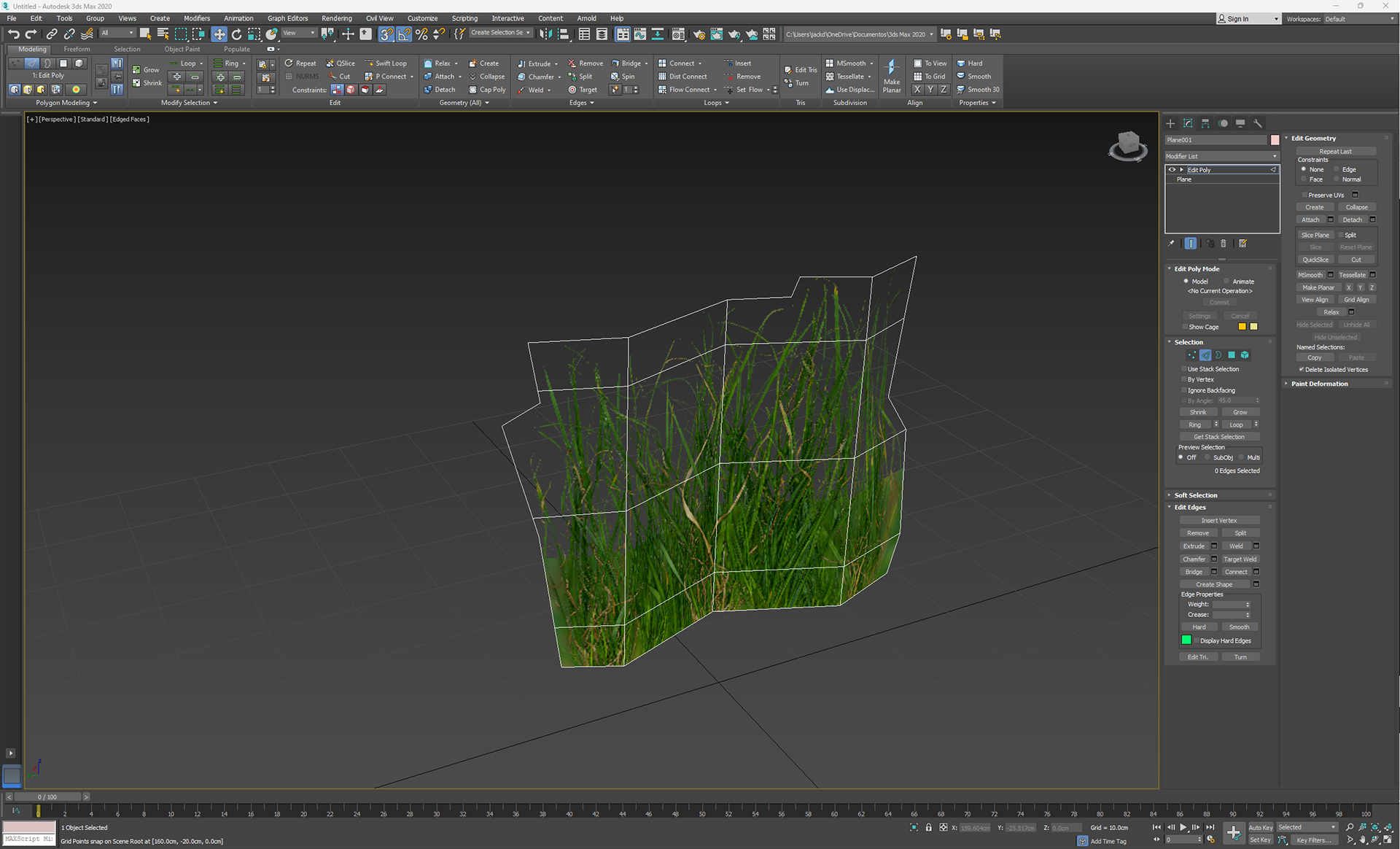Image resolution: width=1400 pixels, height=849 pixels.
Task: Click the QuickSlice button
Action: pos(1315,260)
